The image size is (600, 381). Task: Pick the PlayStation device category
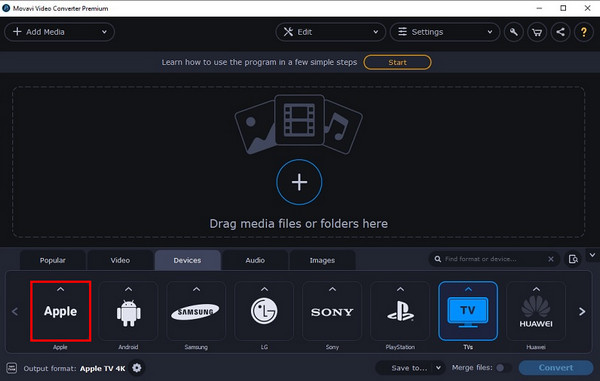pos(400,311)
